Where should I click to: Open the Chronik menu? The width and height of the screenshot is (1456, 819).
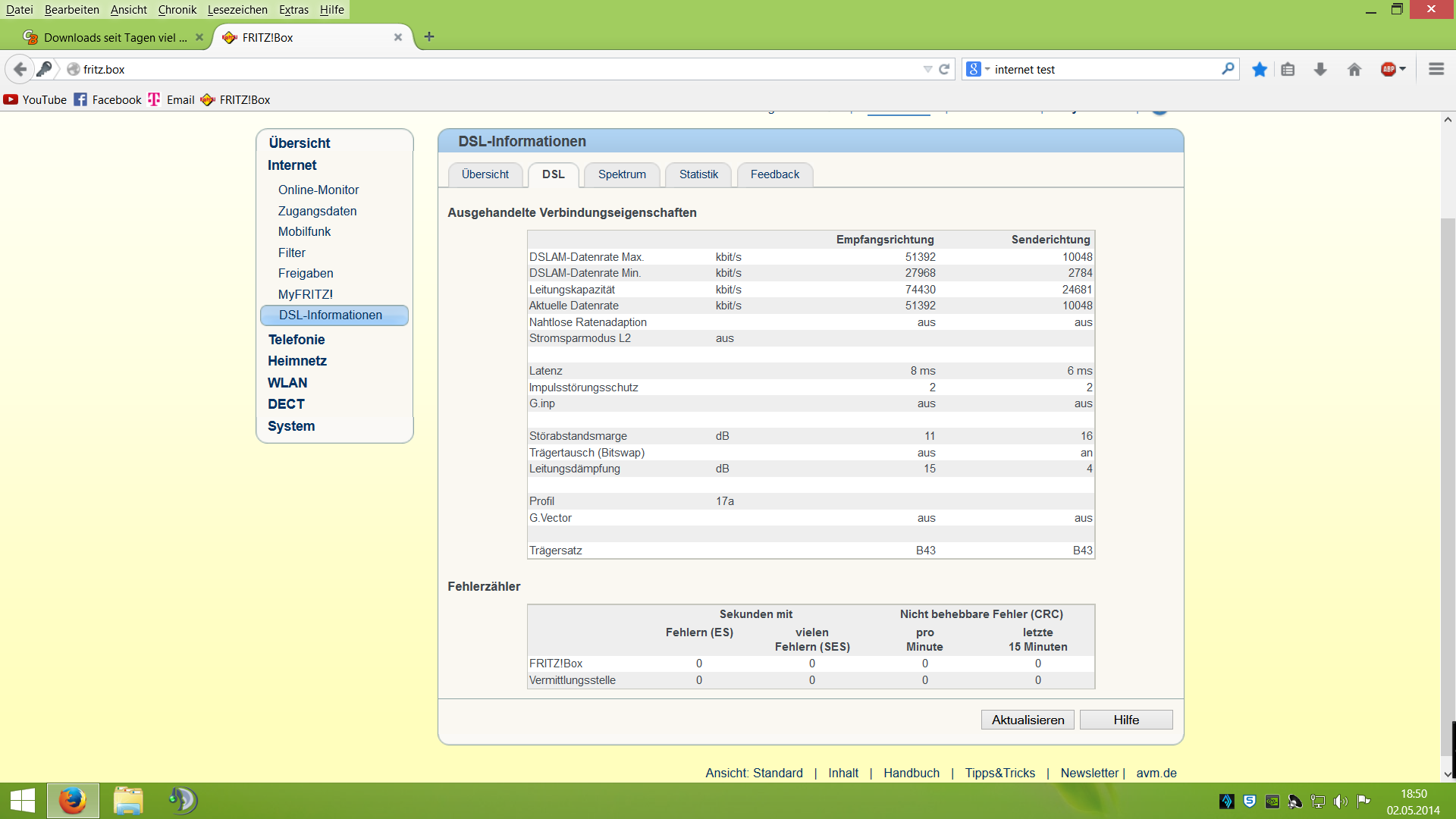coord(177,10)
